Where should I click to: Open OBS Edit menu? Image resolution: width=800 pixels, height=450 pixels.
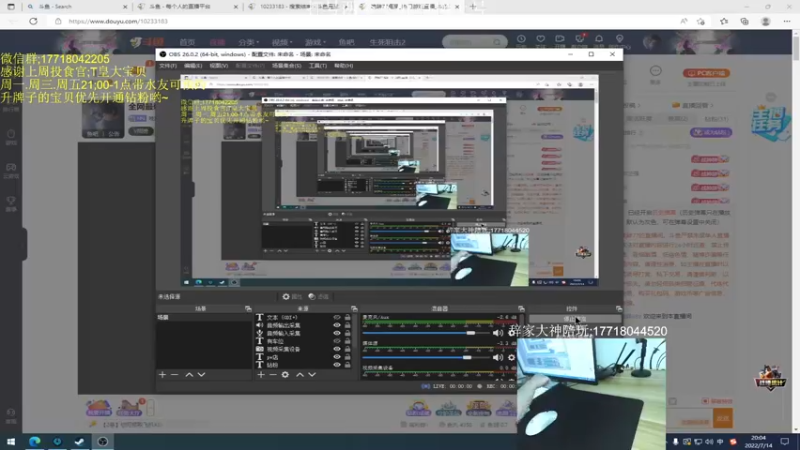pos(193,66)
